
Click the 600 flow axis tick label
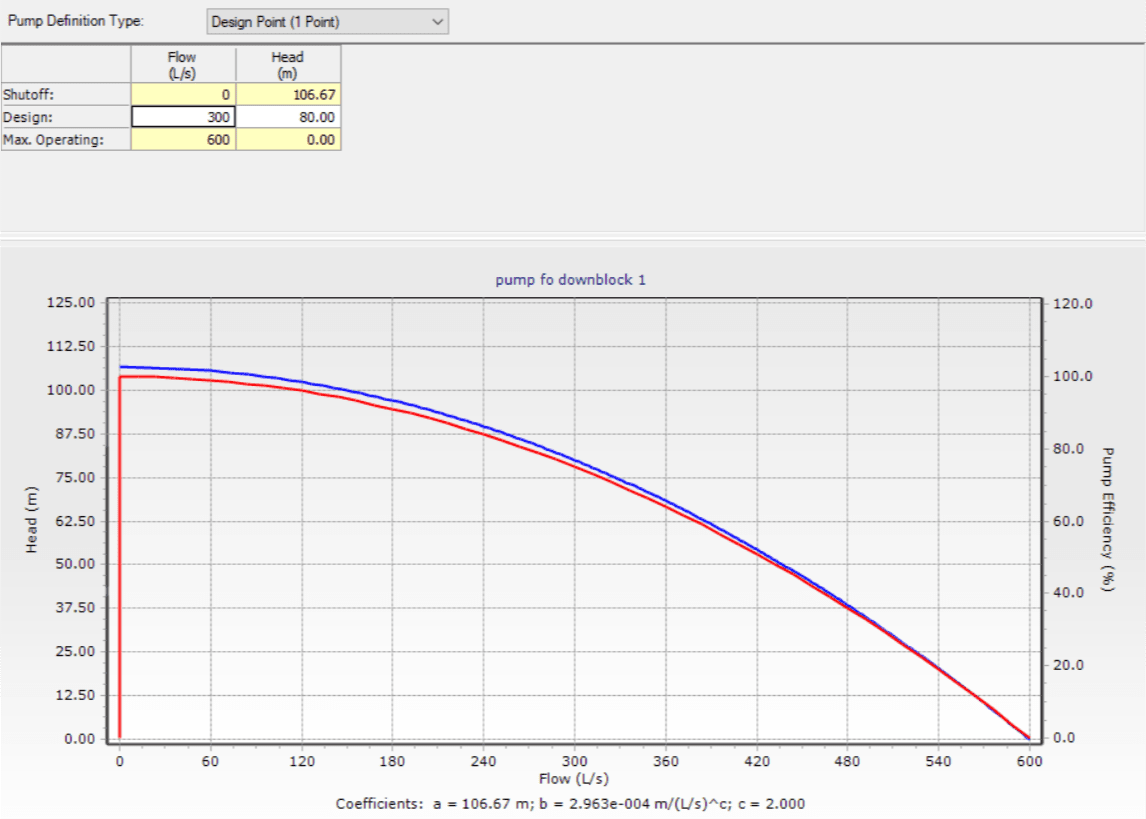[1030, 761]
